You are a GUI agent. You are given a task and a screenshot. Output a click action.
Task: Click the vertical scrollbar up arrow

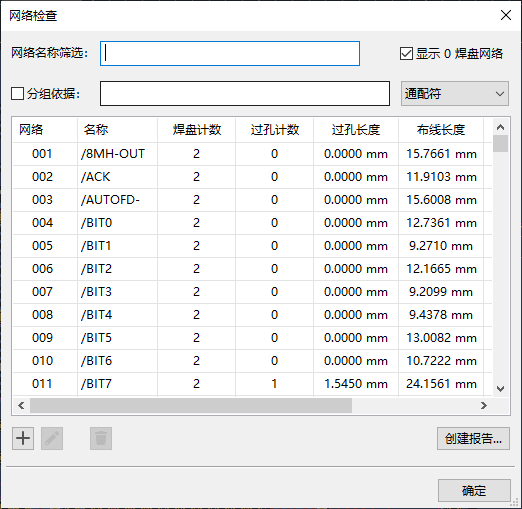(x=500, y=127)
